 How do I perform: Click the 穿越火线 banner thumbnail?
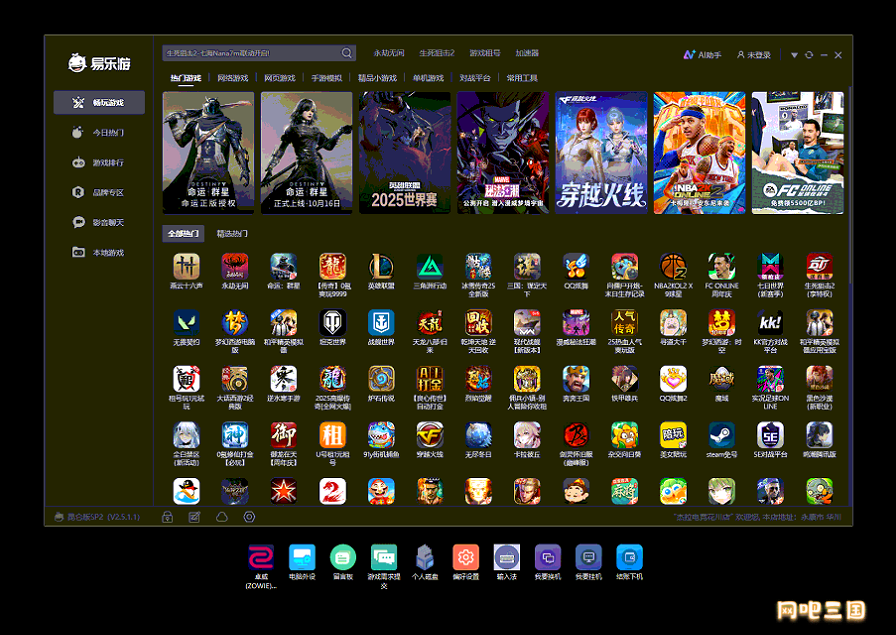pyautogui.click(x=601, y=152)
